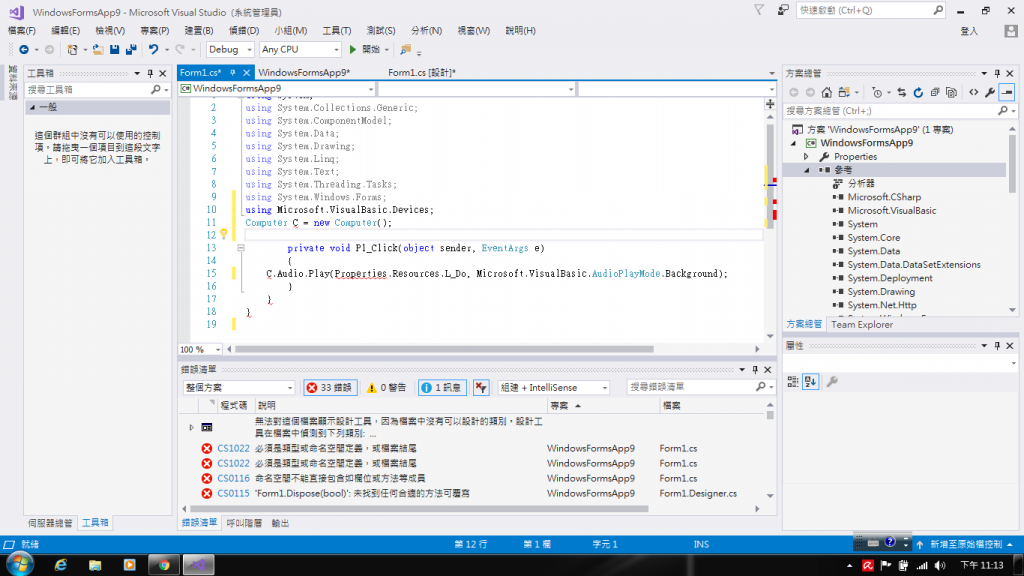
Task: Click Add to Source Control in status bar
Action: [965, 544]
